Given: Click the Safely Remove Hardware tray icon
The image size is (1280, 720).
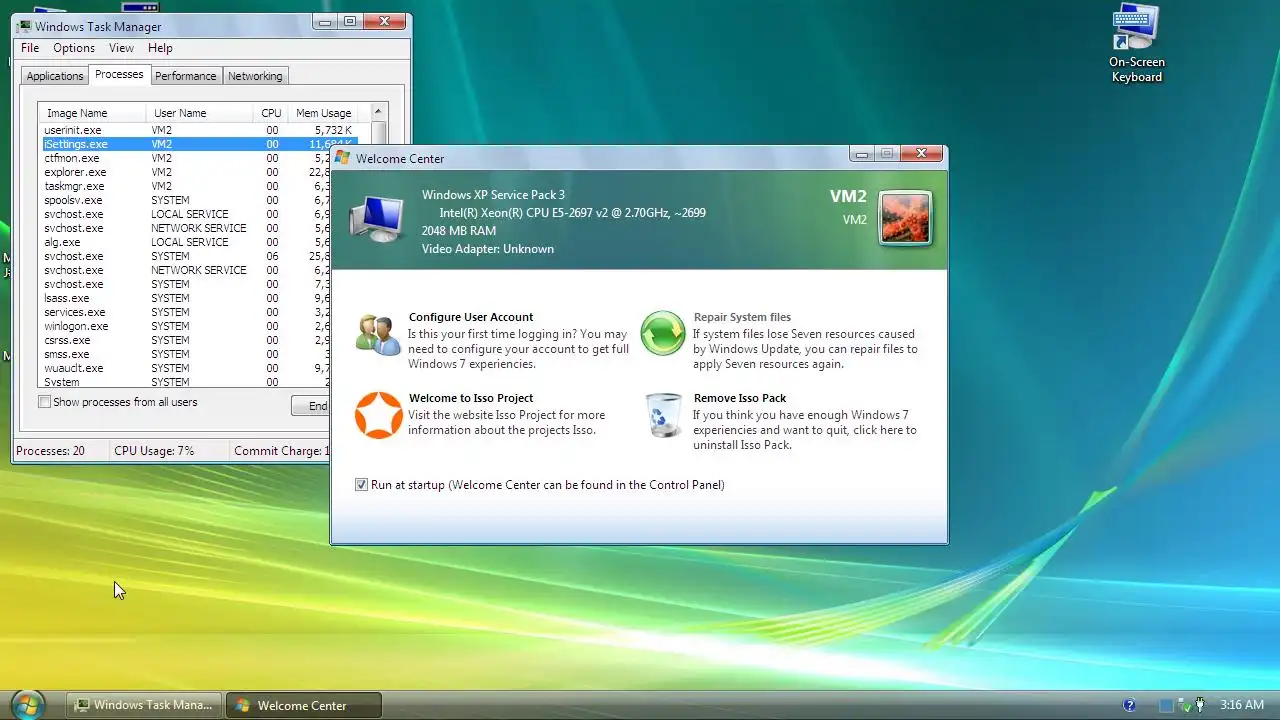Looking at the screenshot, I should (x=1183, y=705).
